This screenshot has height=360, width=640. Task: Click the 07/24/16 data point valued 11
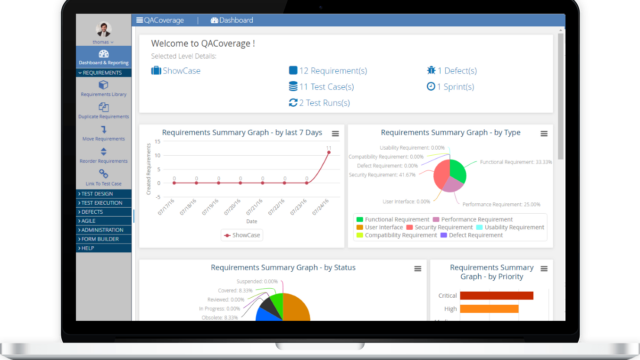tap(329, 152)
